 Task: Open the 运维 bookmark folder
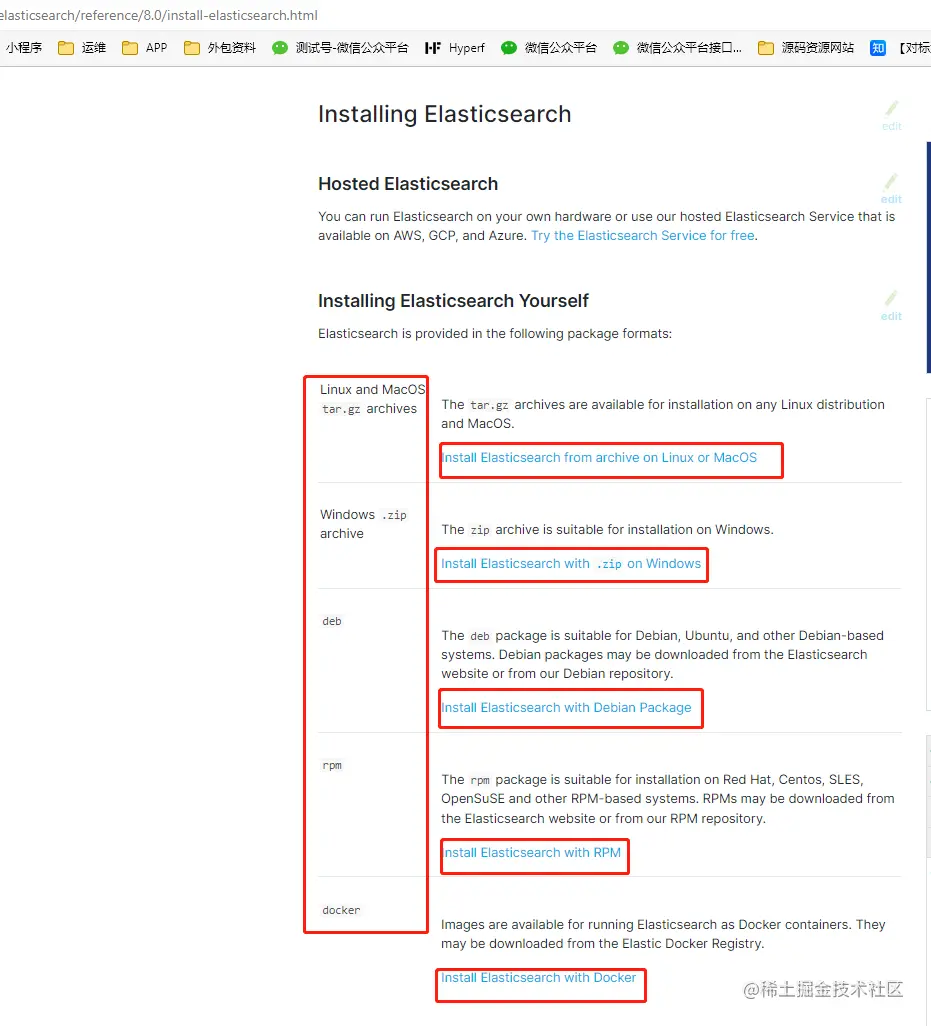click(82, 48)
